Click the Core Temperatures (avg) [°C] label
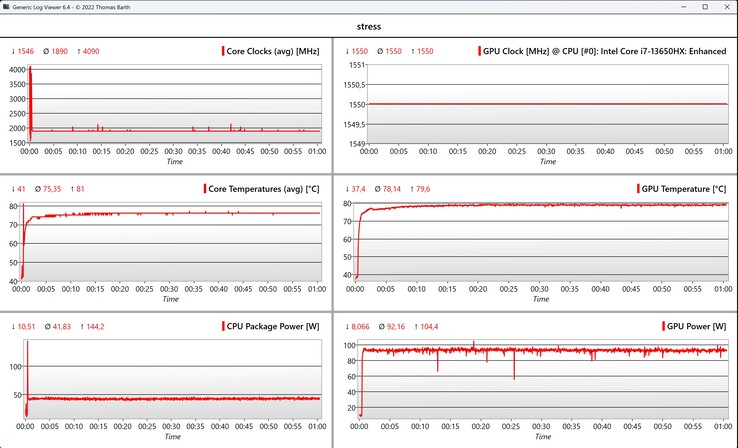This screenshot has height=448, width=738. (x=264, y=189)
